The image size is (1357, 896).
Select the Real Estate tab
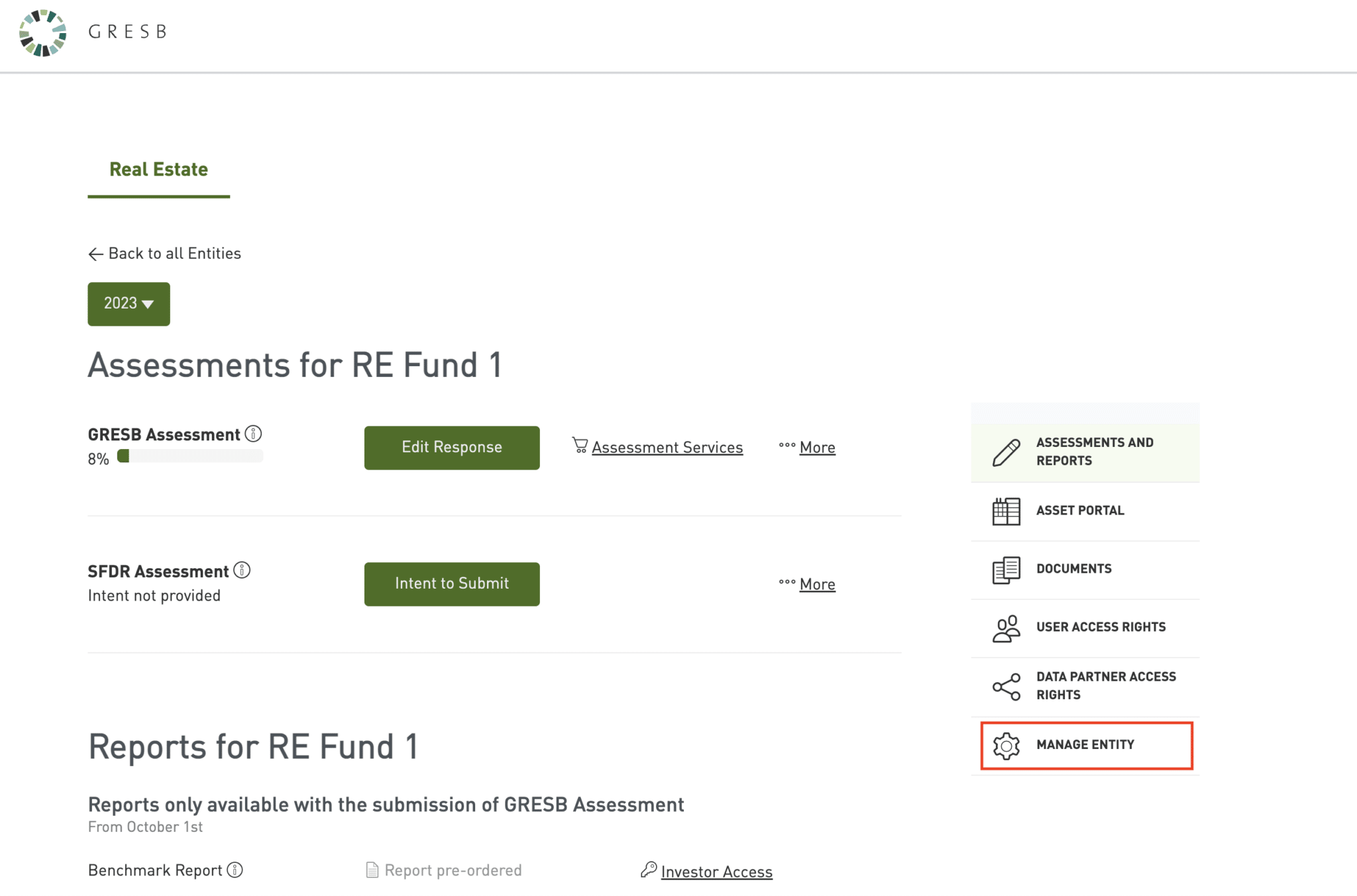point(158,170)
